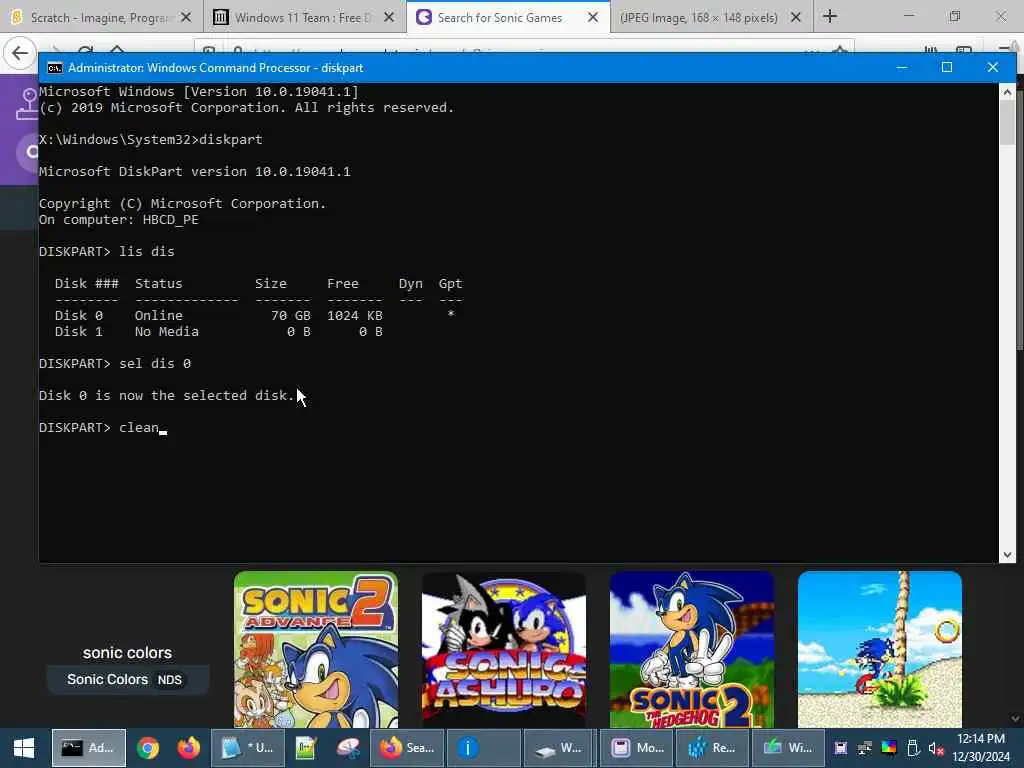
Task: Go back in Firefox browser
Action: click(x=20, y=53)
